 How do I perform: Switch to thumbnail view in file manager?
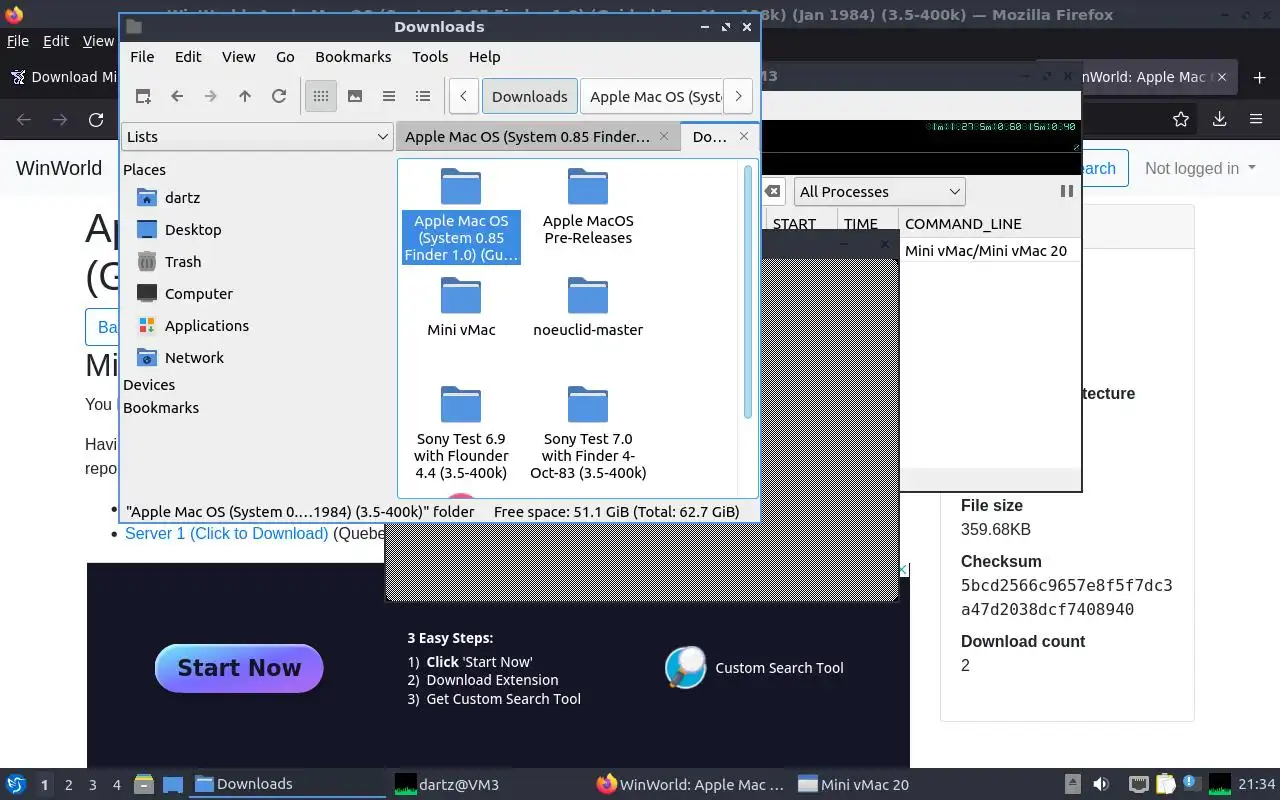pos(355,96)
